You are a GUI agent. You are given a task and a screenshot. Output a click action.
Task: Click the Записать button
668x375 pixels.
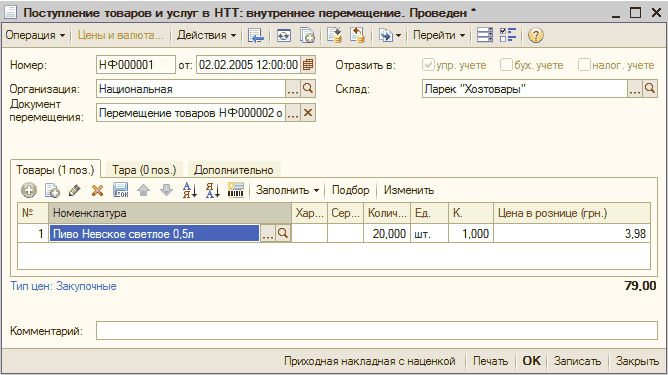coord(577,361)
